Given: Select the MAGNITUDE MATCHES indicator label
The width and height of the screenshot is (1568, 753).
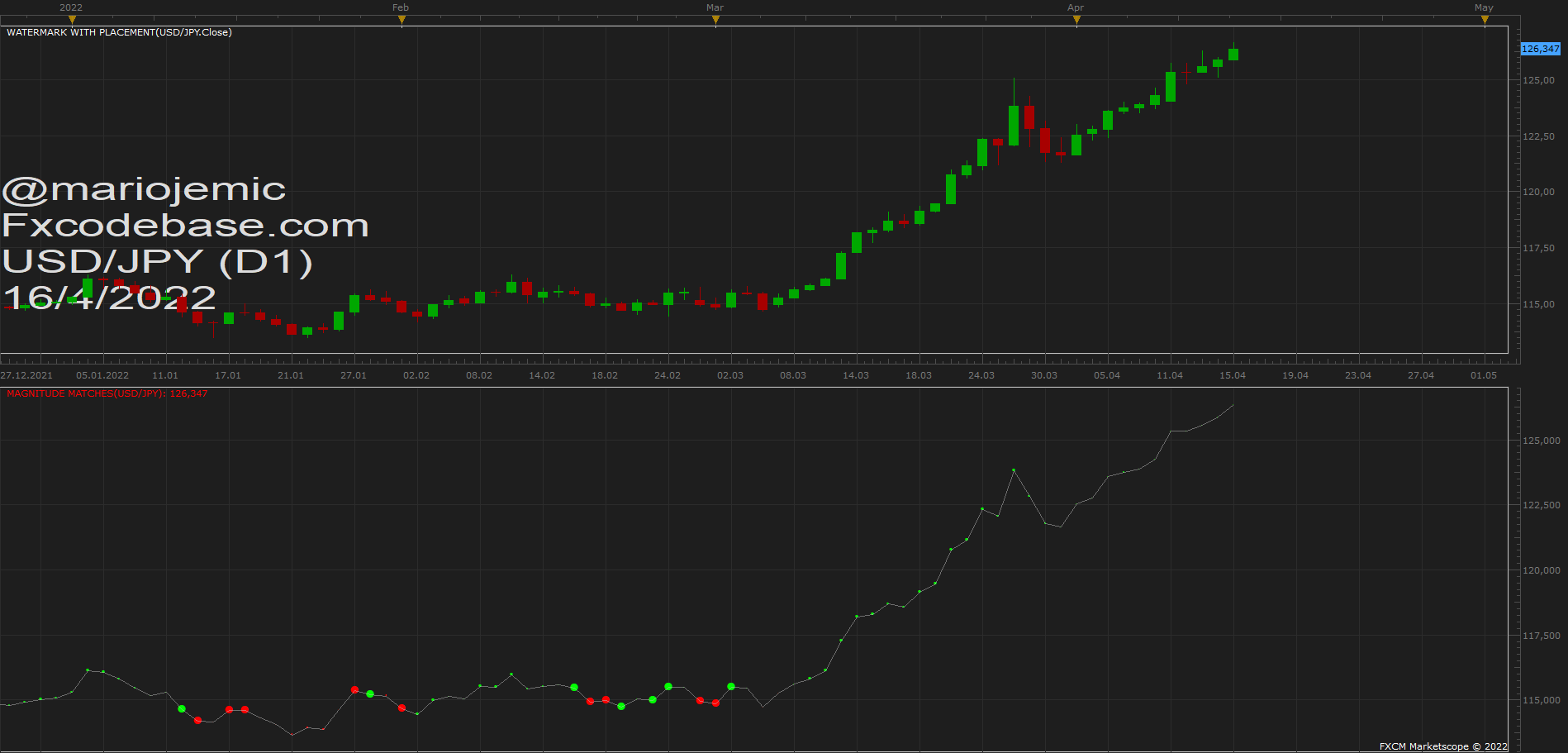Looking at the screenshot, I should [107, 393].
